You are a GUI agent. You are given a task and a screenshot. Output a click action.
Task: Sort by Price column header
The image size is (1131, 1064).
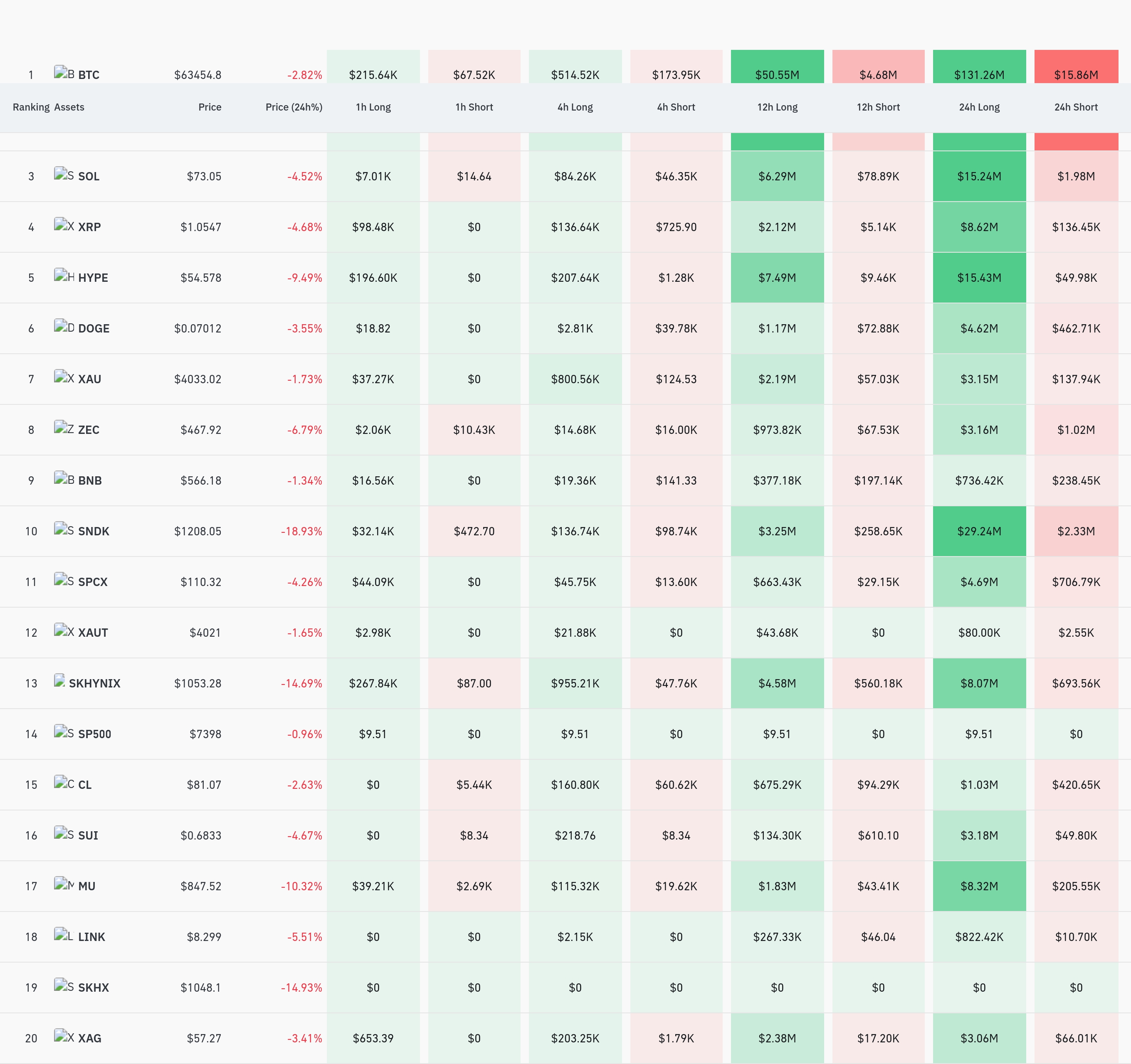210,107
